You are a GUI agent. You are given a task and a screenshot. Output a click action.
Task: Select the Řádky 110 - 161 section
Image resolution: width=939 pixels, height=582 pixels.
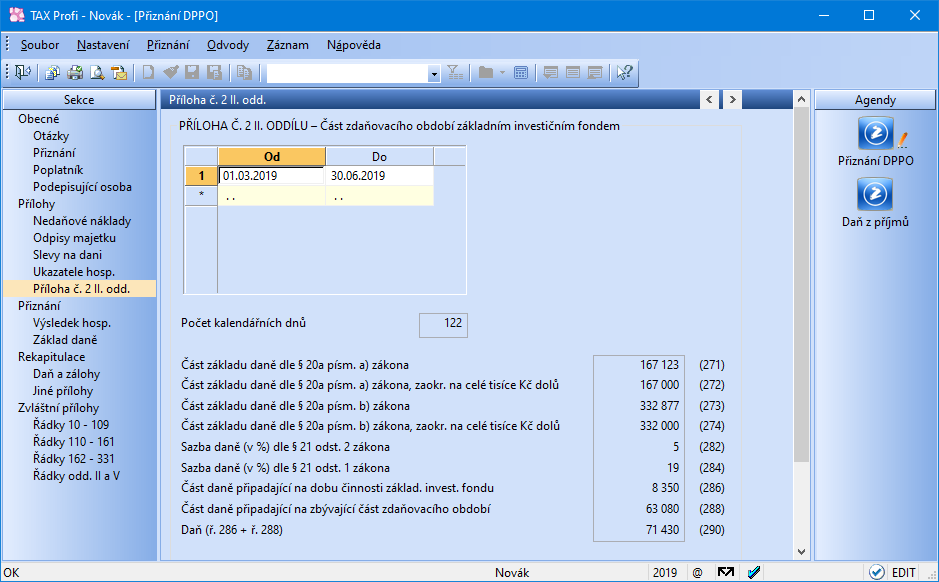click(73, 442)
